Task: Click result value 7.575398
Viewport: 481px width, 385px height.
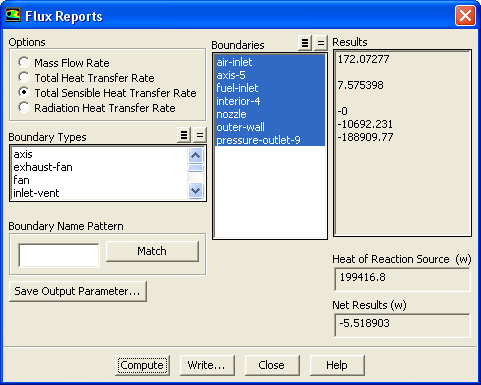Action: pyautogui.click(x=360, y=85)
